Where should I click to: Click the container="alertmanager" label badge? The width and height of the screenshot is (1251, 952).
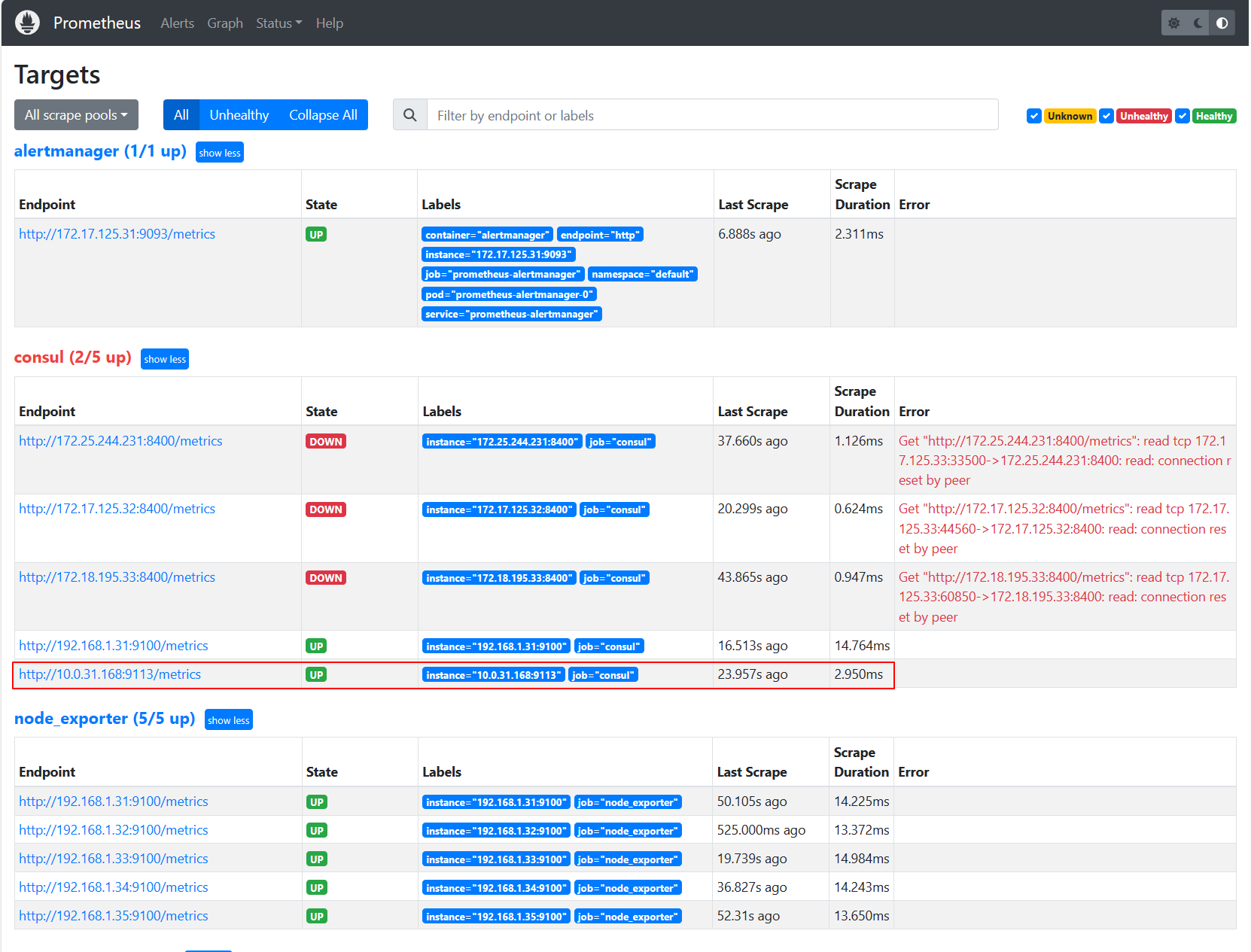[x=487, y=235]
